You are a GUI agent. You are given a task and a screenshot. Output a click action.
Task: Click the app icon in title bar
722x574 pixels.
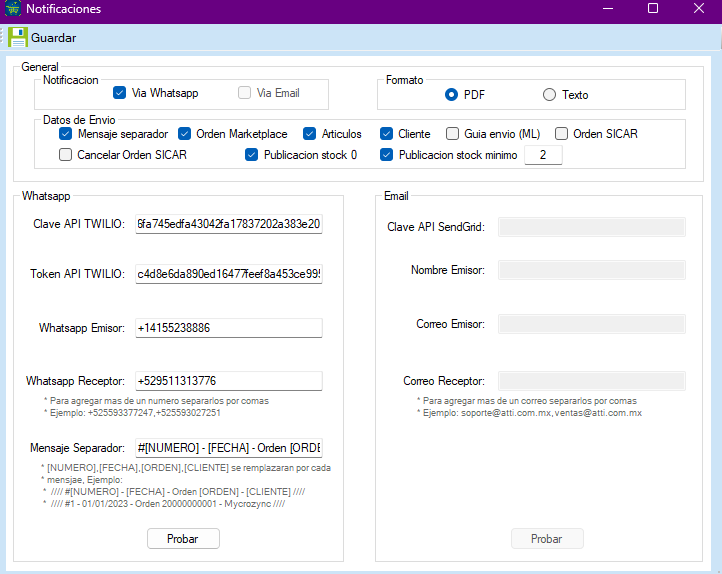[x=12, y=8]
